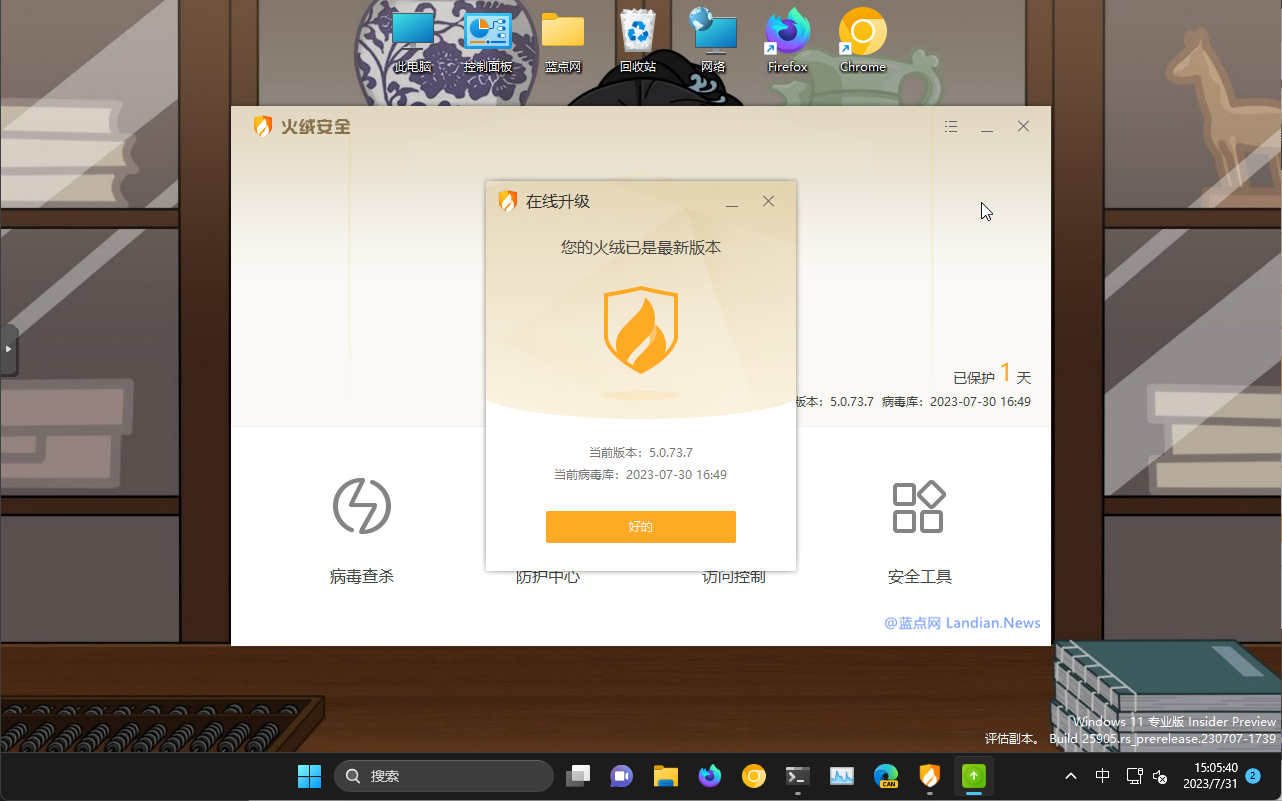Open Huorong shield icon in taskbar
Viewport: 1282px width, 801px height.
929,776
